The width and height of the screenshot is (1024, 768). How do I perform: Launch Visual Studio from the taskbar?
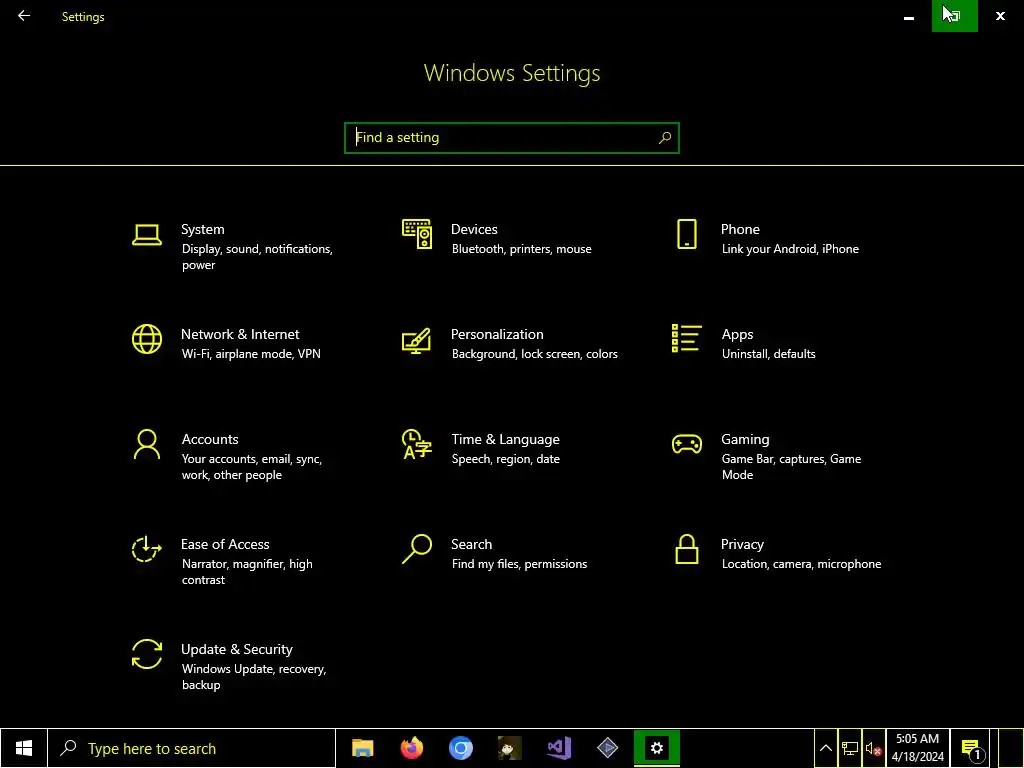click(559, 748)
